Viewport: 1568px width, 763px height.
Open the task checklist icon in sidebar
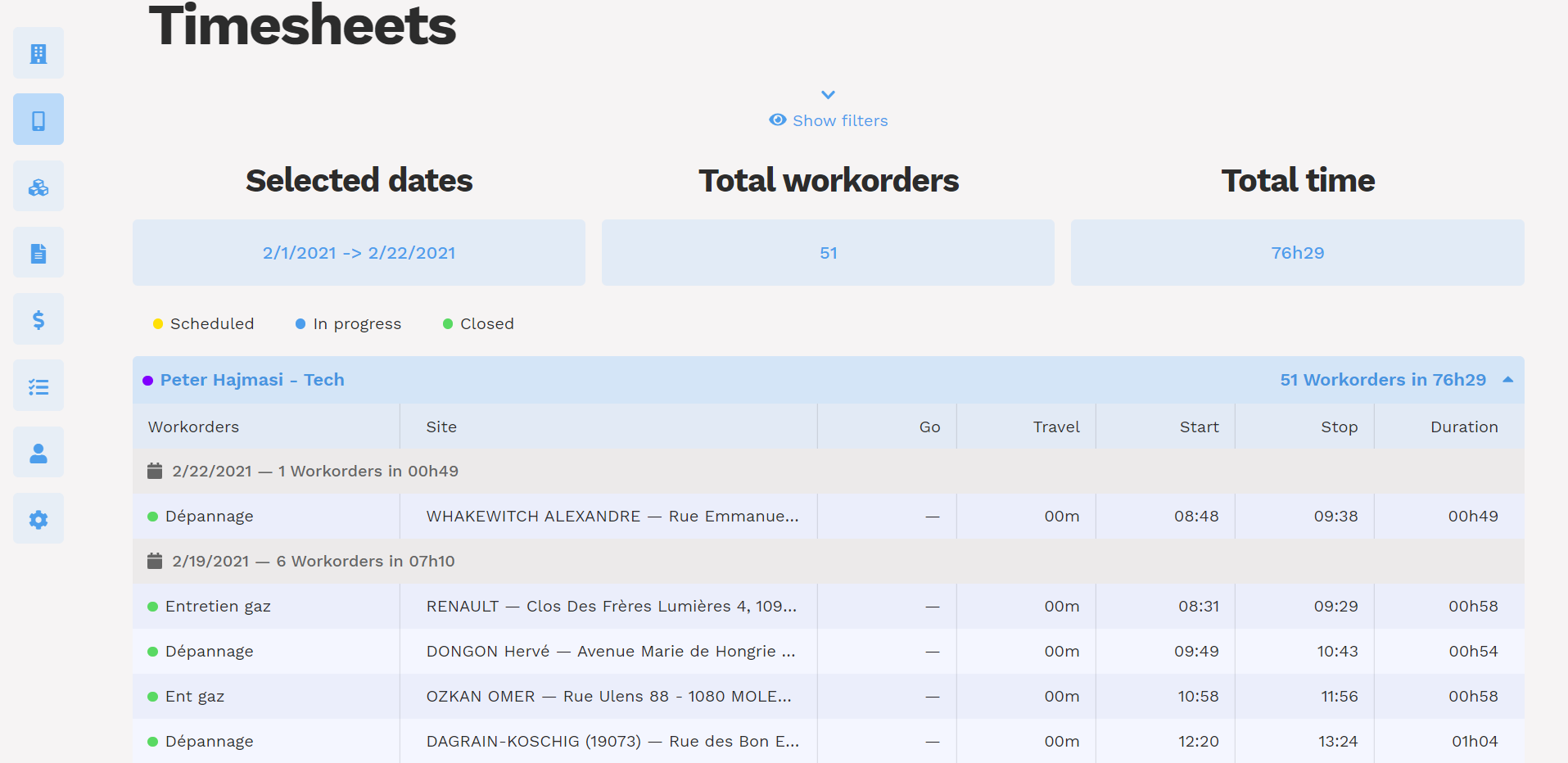(38, 385)
